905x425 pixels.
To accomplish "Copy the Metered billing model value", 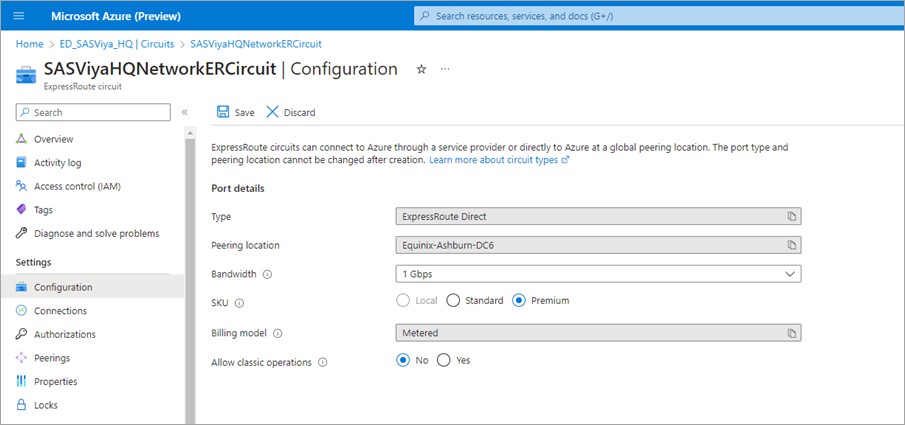I will click(790, 333).
